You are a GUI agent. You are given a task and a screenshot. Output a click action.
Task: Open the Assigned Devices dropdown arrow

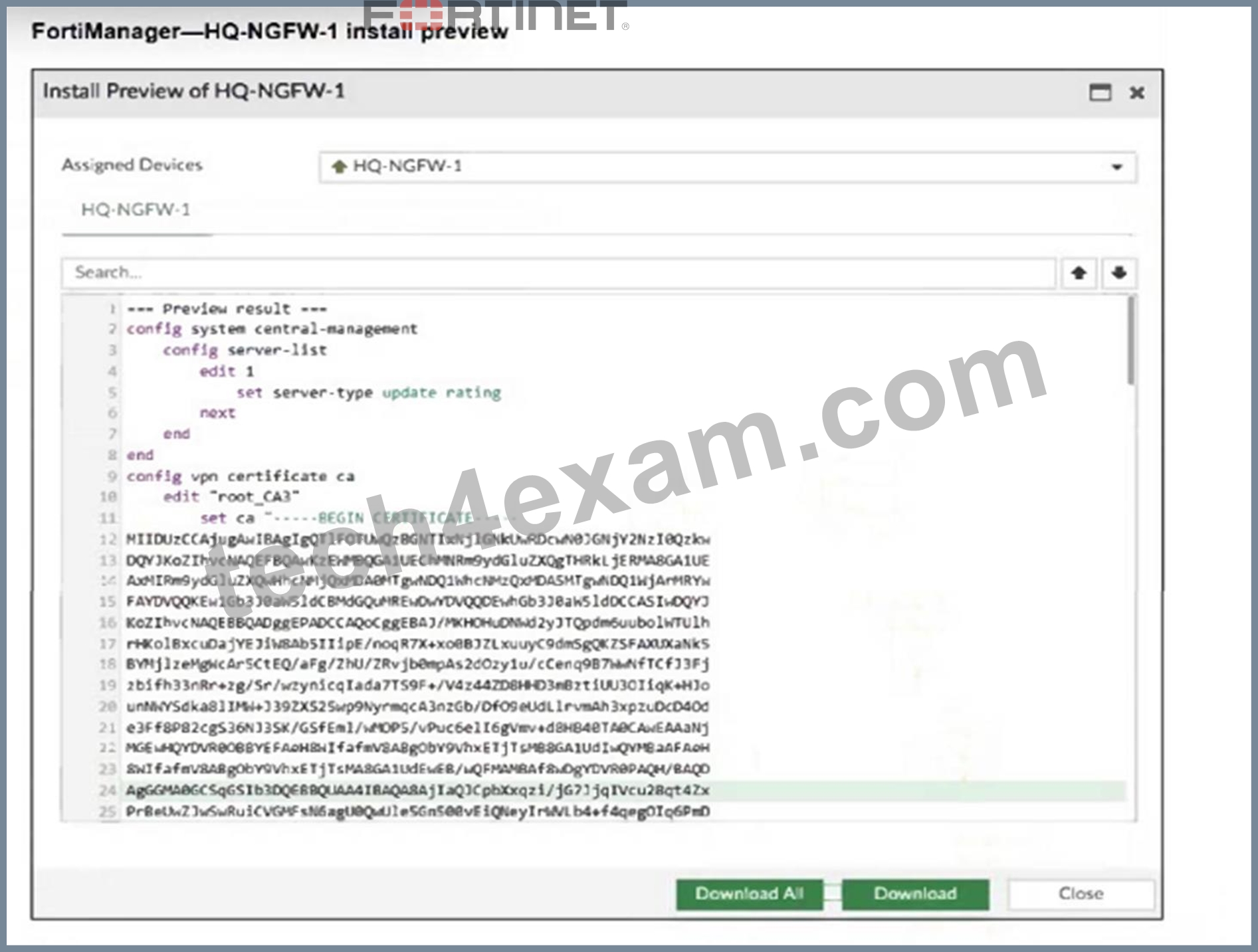[1117, 167]
